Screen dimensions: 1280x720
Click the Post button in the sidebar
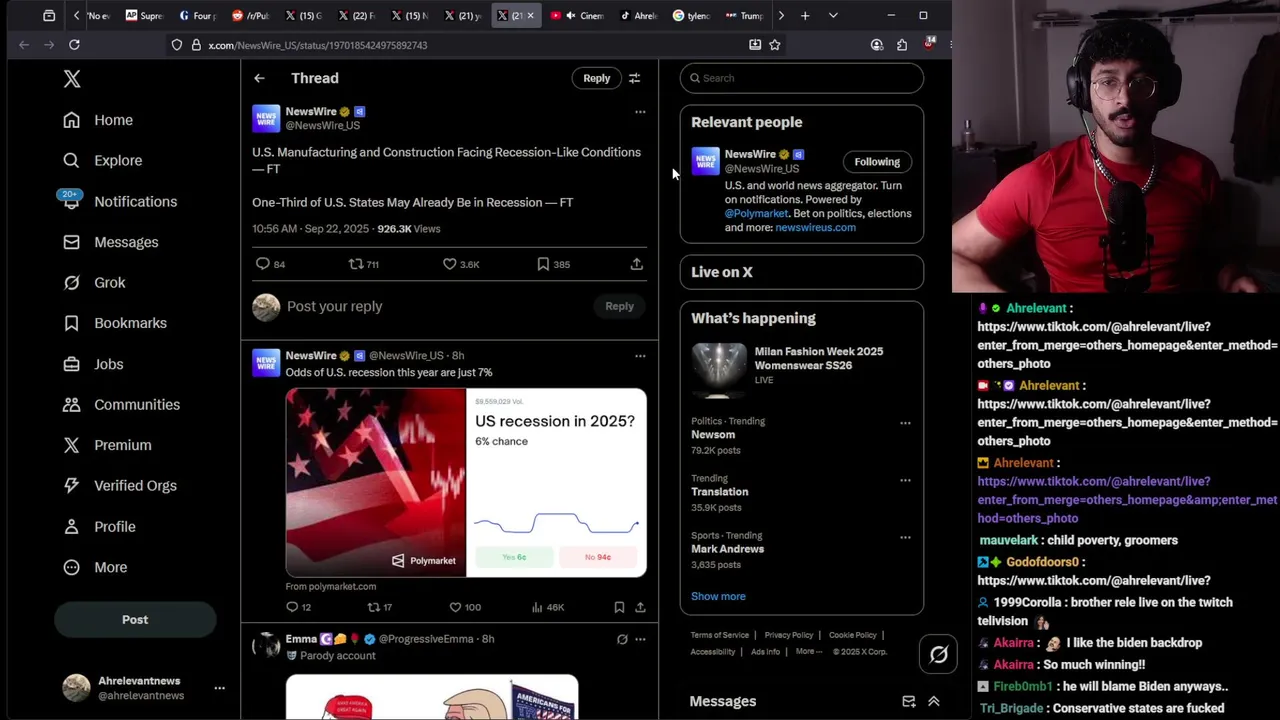pos(135,620)
